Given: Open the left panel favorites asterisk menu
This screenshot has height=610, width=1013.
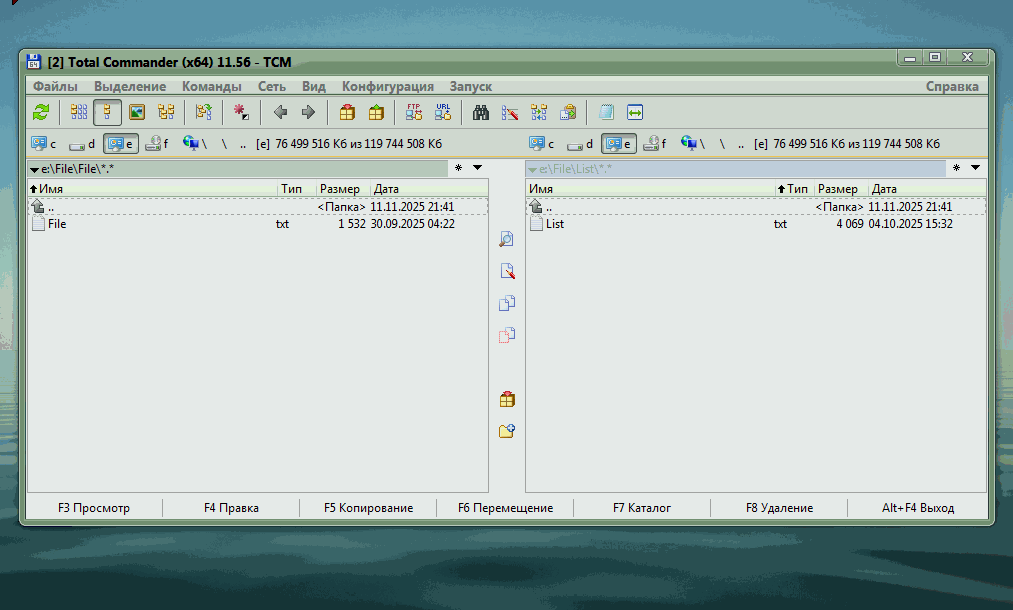Looking at the screenshot, I should [458, 168].
